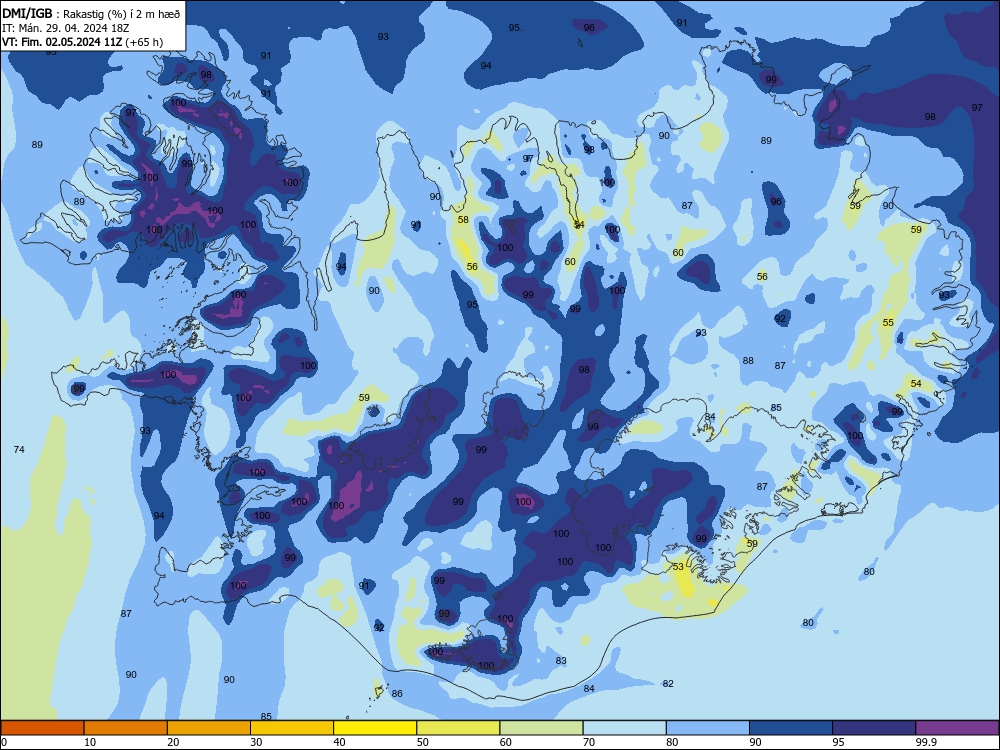Click the dark orange 0–10 legend swatch
This screenshot has width=1000, height=750.
42,728
